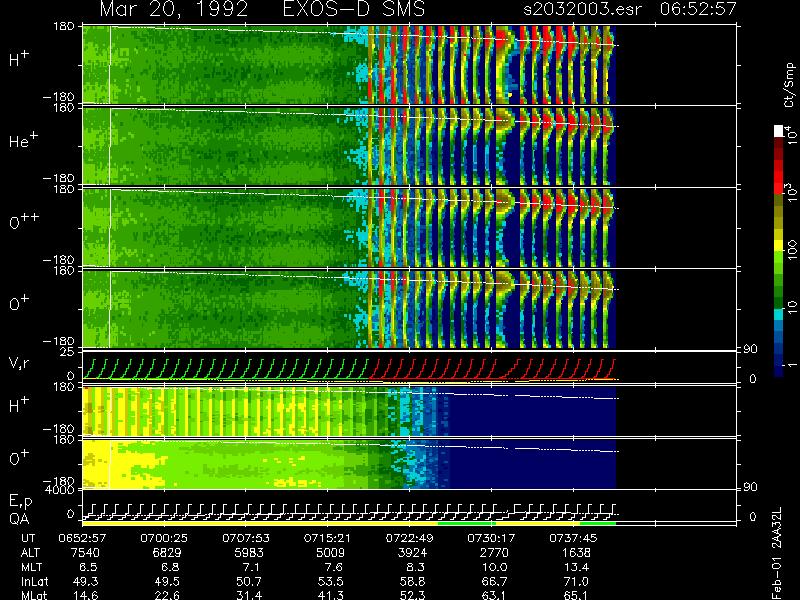
Task: Pick the dark blue bottom band of the color bar
Action: tap(779, 370)
